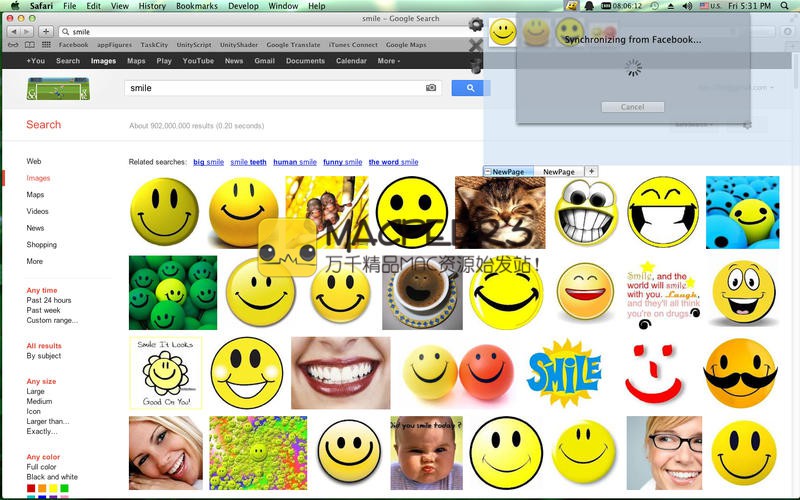Select the red color filter swatch
The width and height of the screenshot is (800, 500).
31,488
